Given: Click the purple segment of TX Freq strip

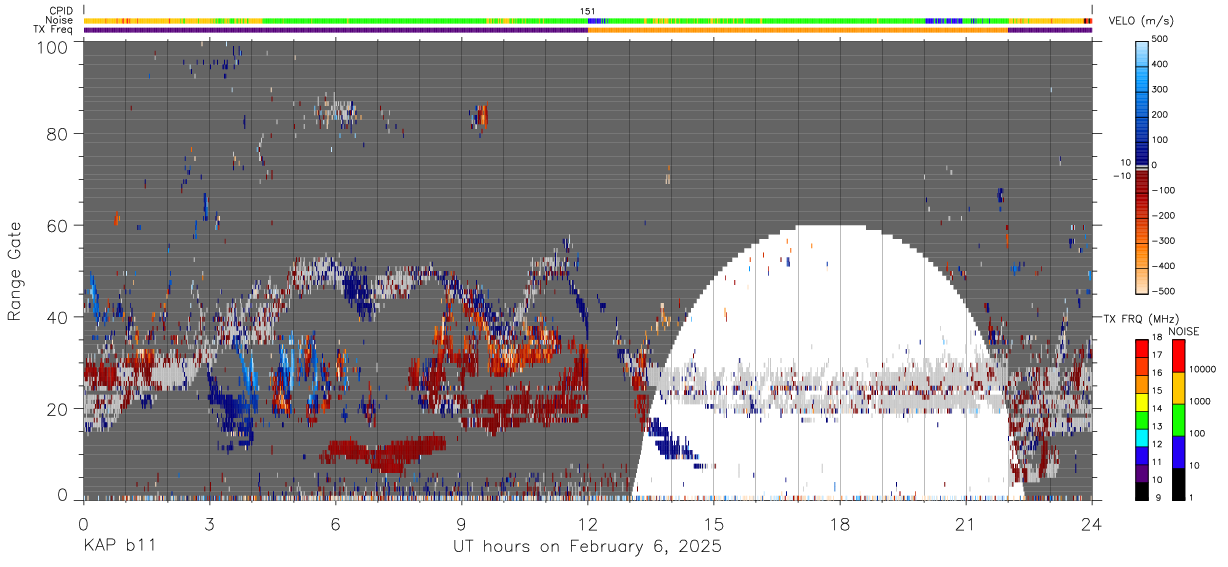Looking at the screenshot, I should [x=335, y=30].
